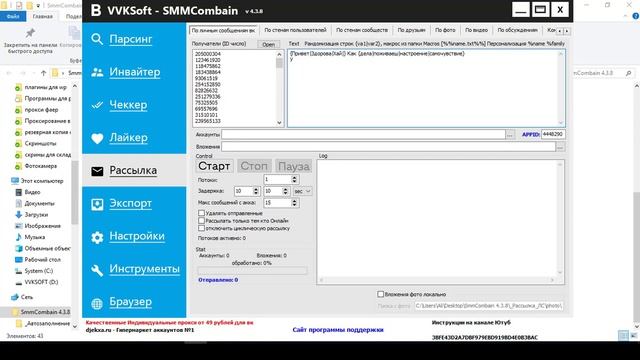Click inside the message Text area

tap(426, 88)
